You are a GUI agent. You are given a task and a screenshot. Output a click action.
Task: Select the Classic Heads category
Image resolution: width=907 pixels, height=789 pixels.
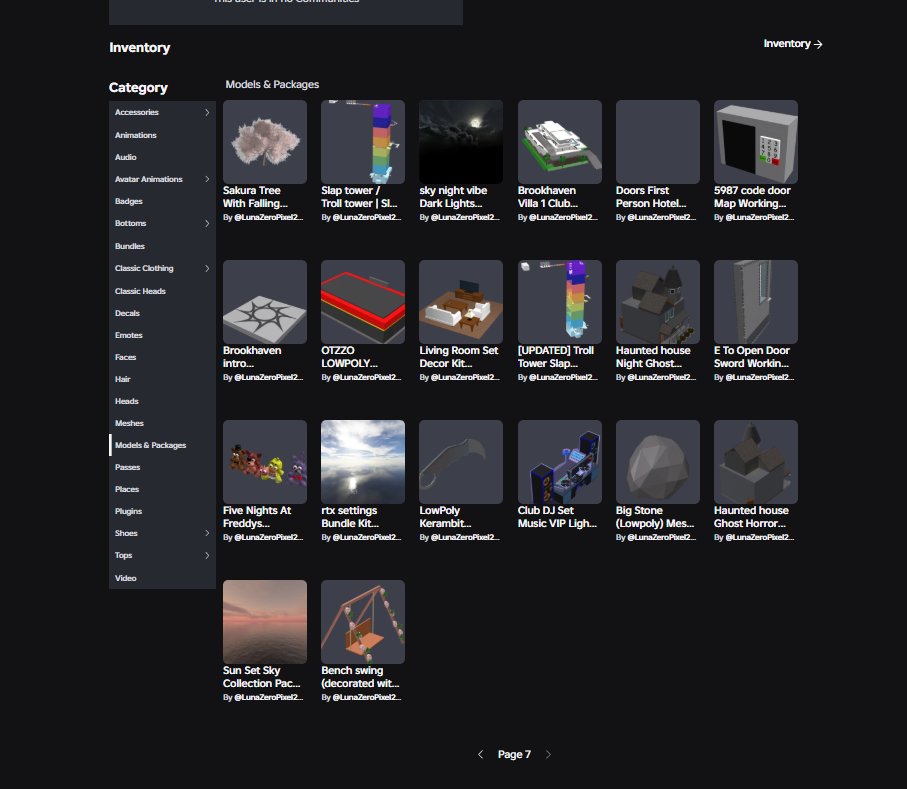point(163,291)
